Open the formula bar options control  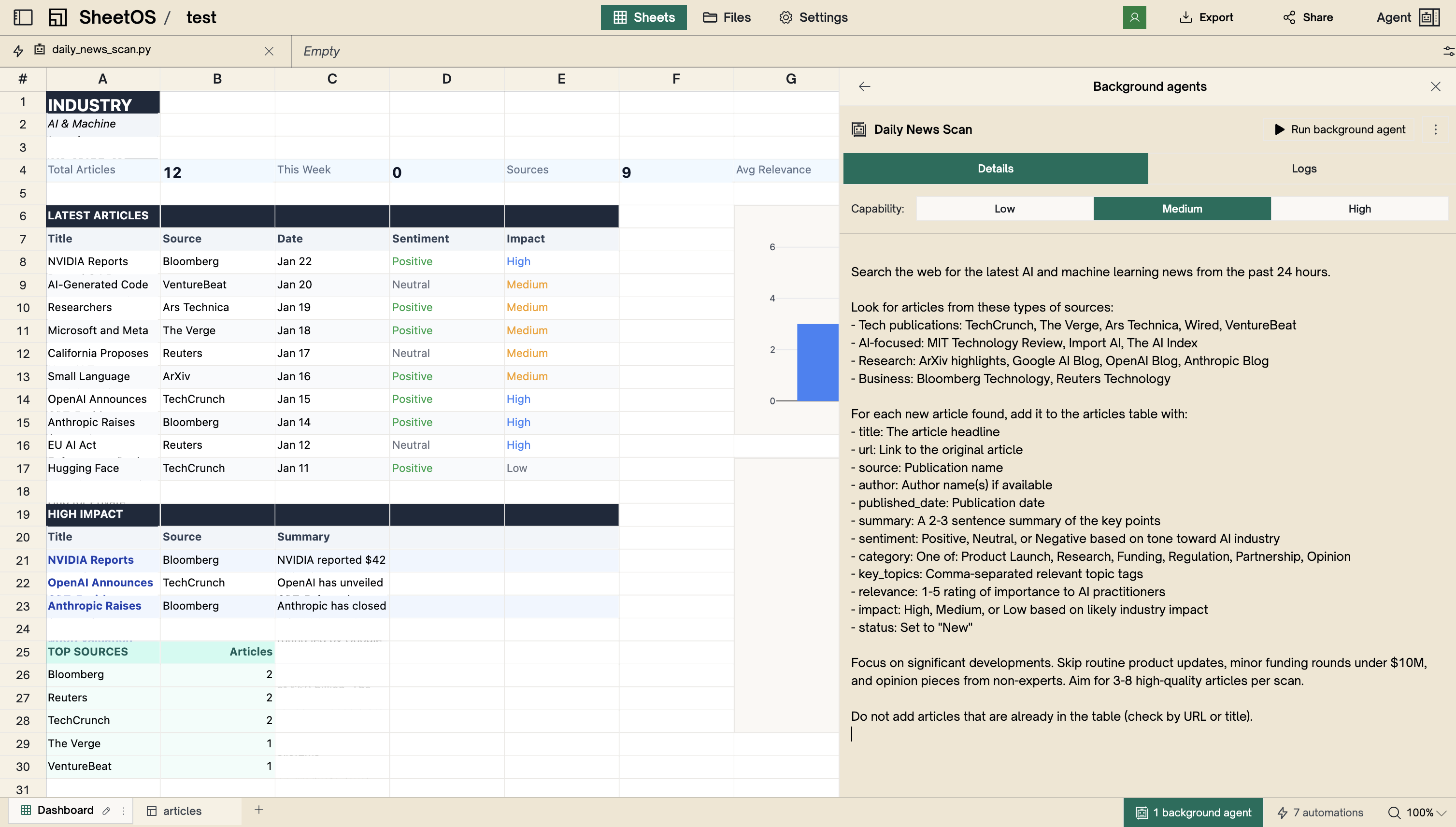tap(1448, 51)
